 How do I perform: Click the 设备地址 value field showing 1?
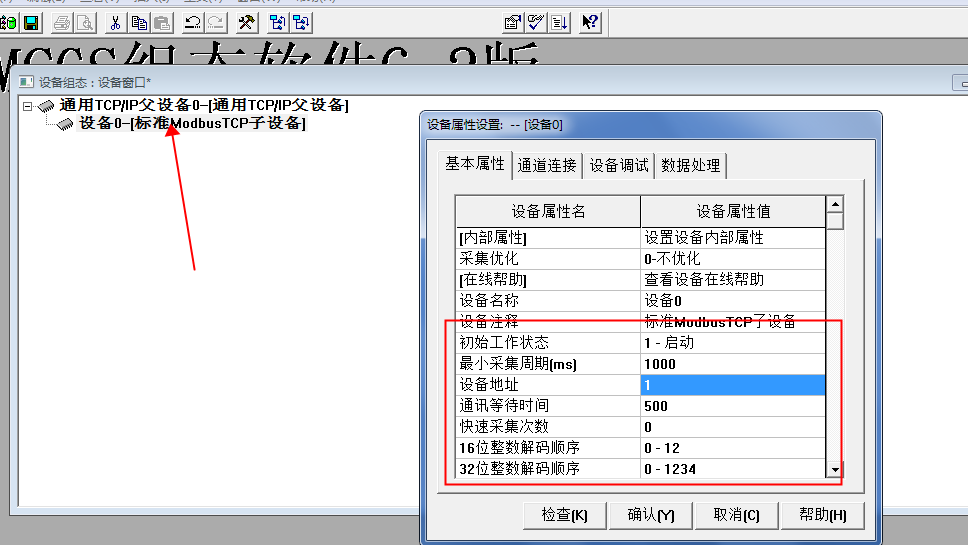pyautogui.click(x=732, y=385)
